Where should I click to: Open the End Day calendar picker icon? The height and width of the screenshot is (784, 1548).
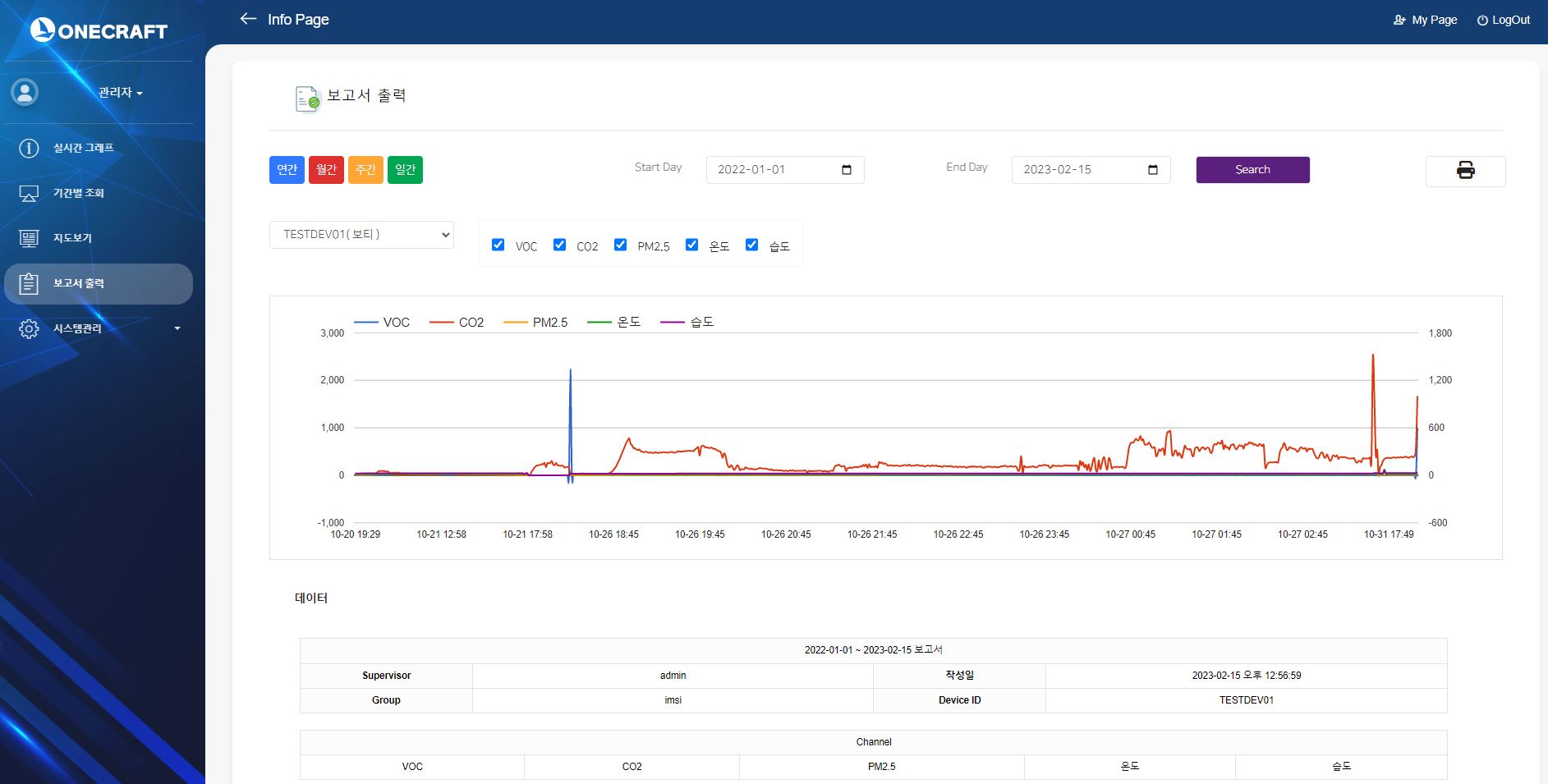pos(1152,170)
